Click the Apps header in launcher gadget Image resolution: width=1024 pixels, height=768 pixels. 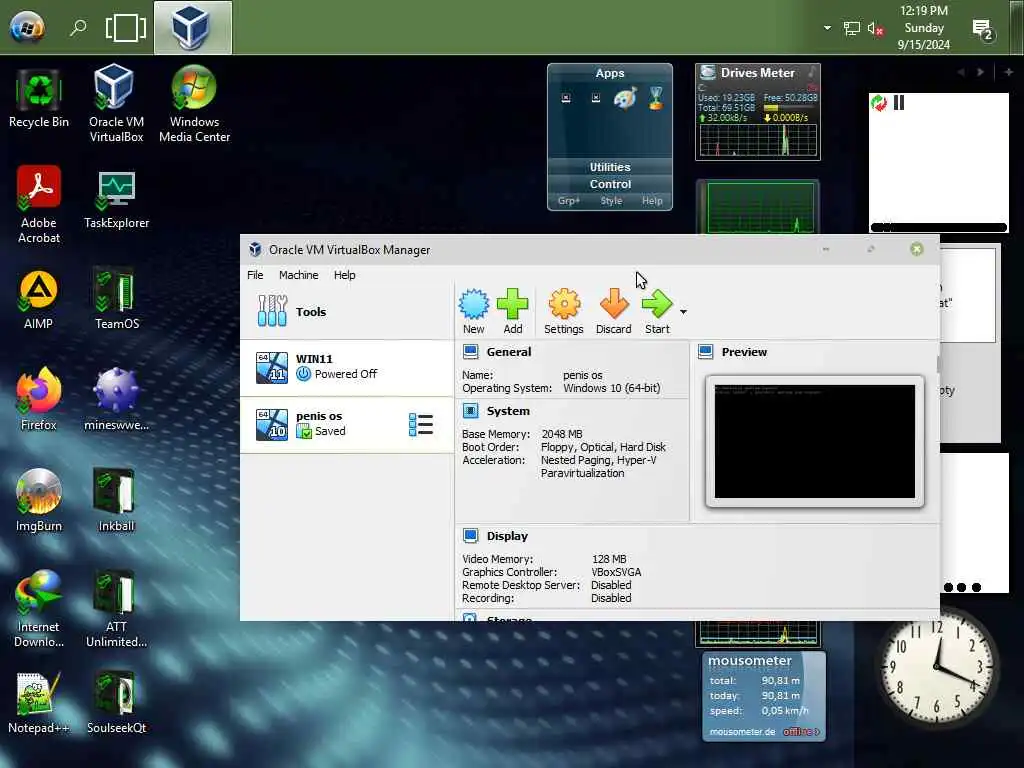click(x=609, y=73)
